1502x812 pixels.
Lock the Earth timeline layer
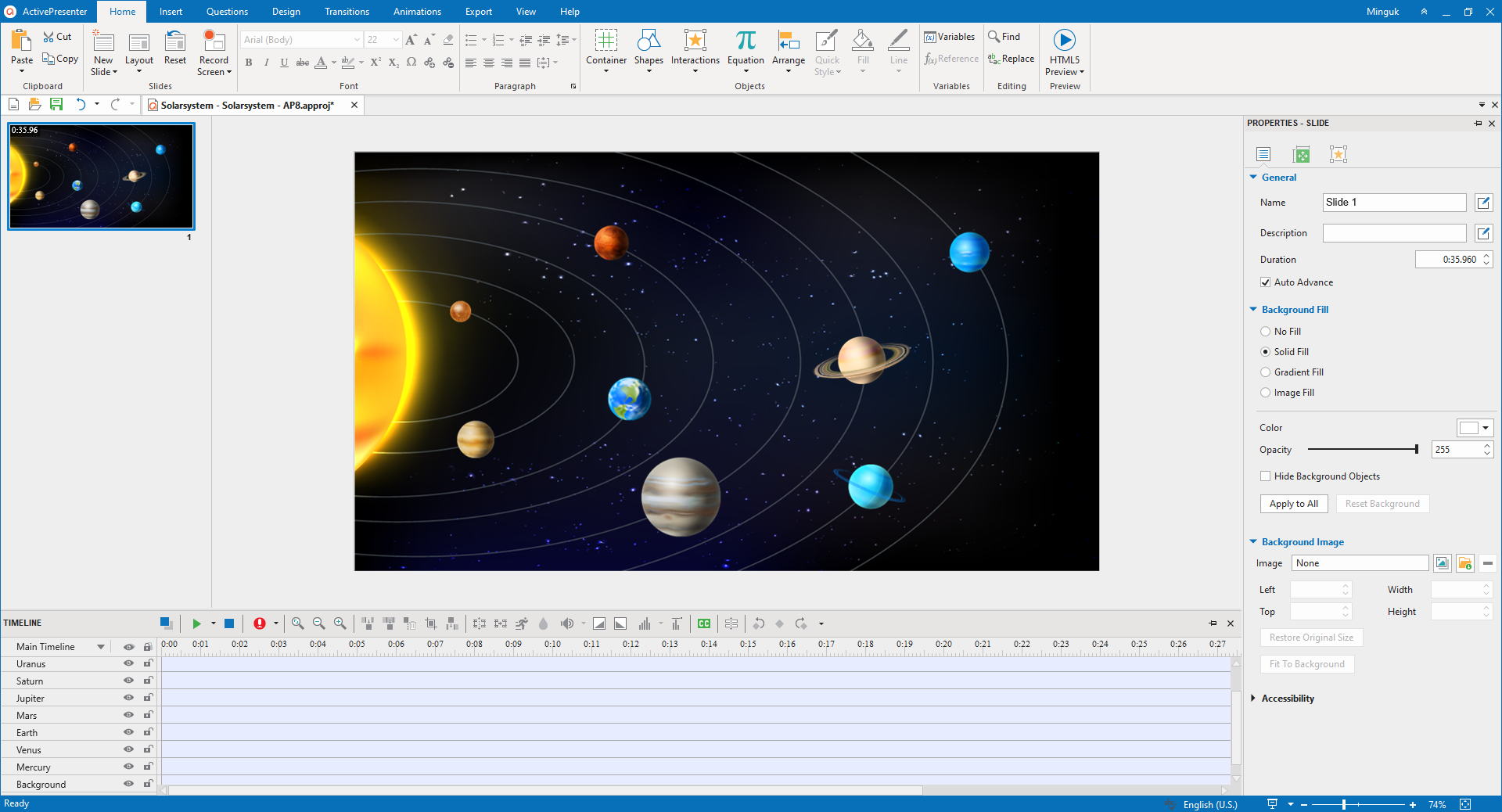147,732
